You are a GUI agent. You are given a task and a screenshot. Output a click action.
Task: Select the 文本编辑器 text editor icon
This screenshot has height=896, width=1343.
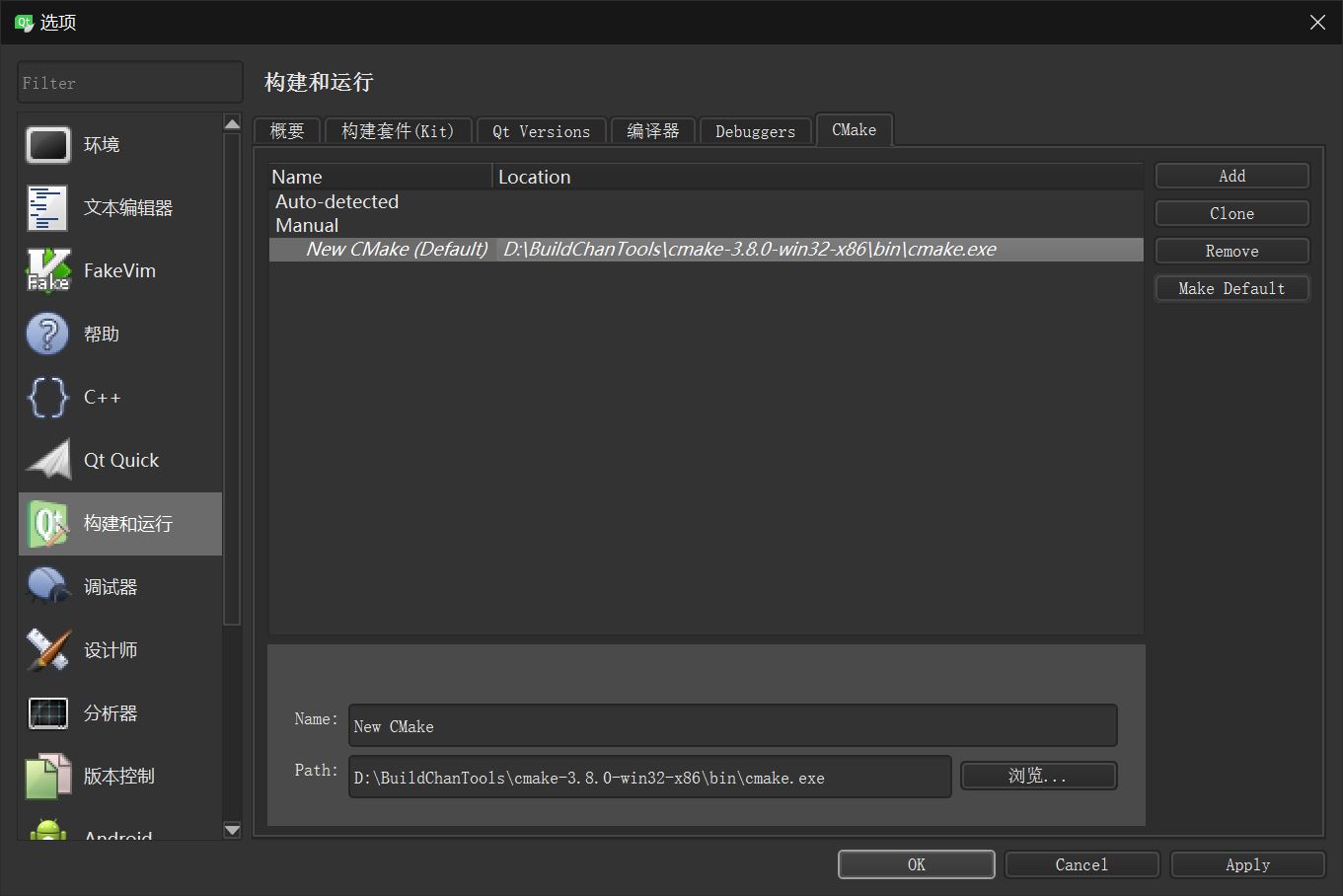click(47, 208)
